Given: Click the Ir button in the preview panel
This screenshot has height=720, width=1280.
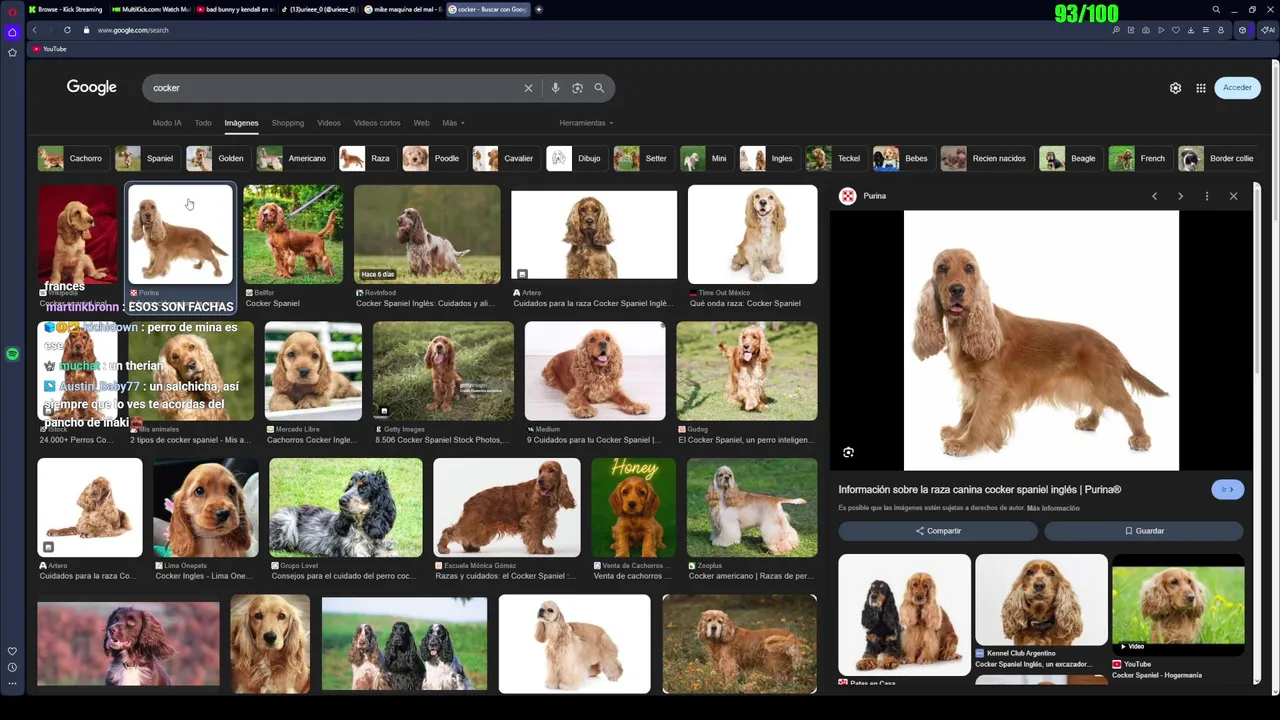Looking at the screenshot, I should point(1227,489).
